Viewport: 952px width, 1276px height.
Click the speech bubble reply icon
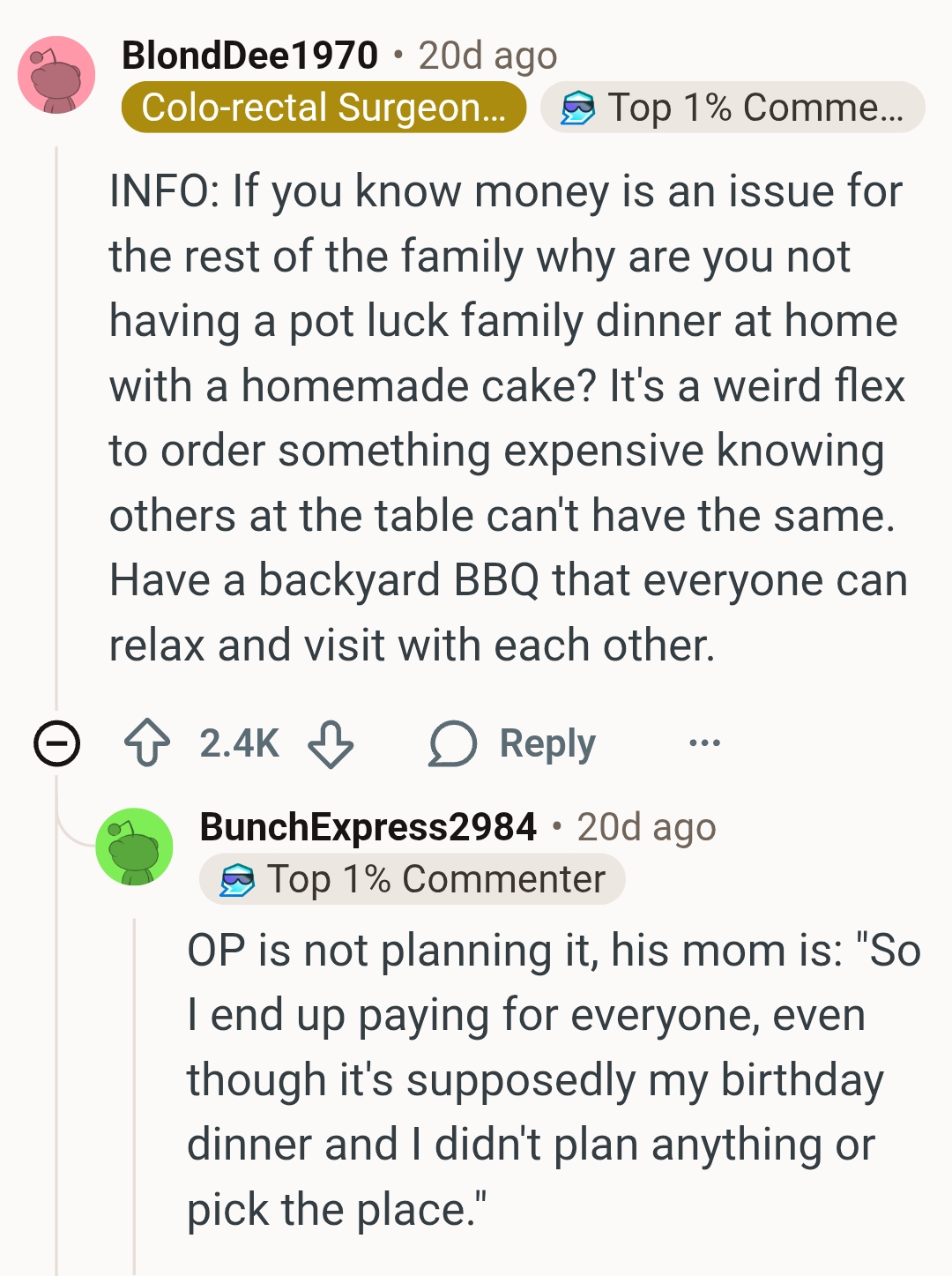453,743
